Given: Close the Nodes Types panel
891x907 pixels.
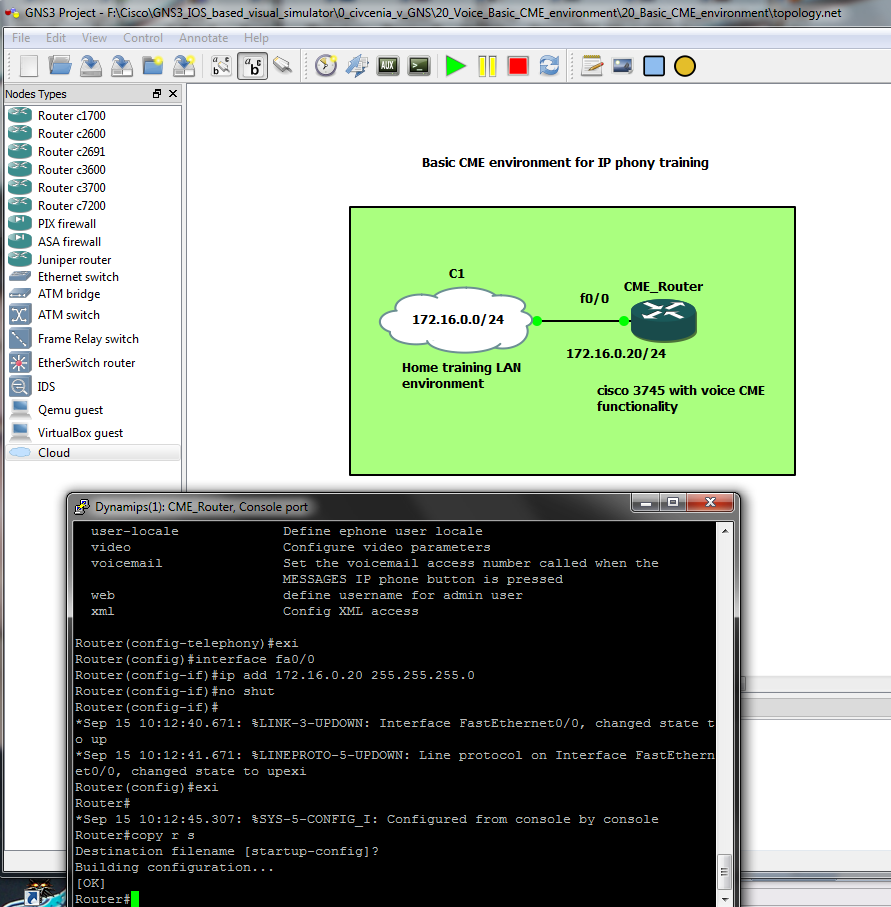Looking at the screenshot, I should (173, 94).
